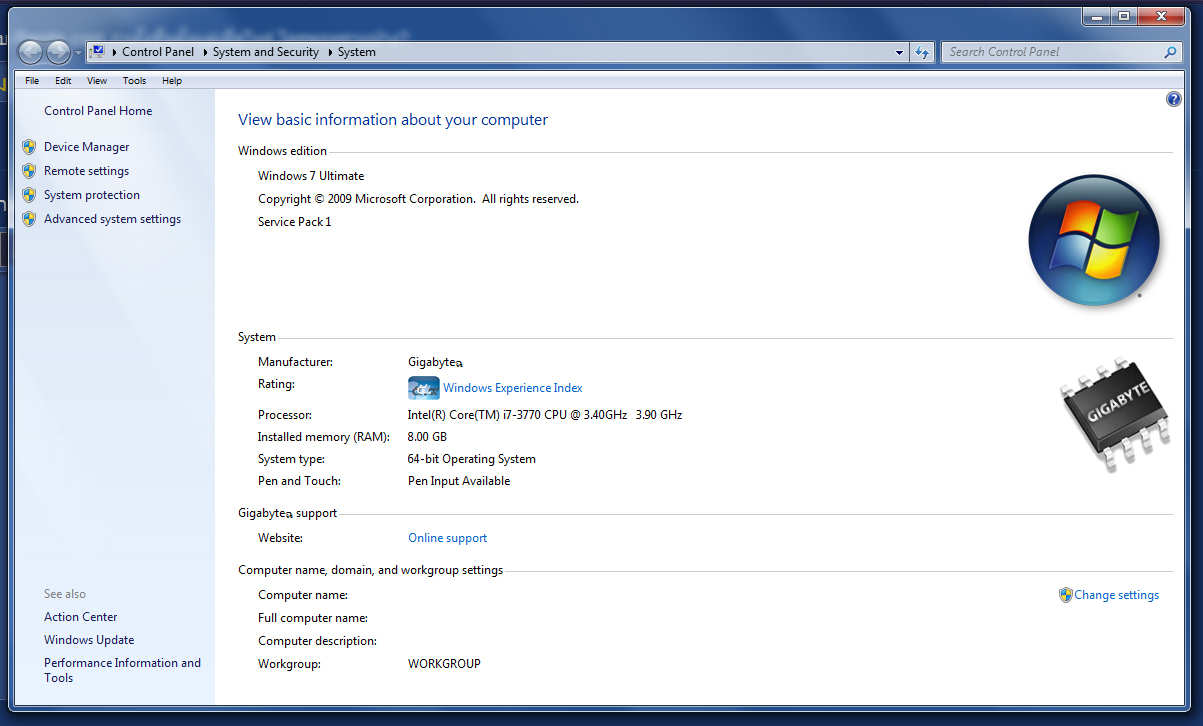The width and height of the screenshot is (1203, 726).
Task: Open the Windows Experience Index link
Action: tap(513, 388)
